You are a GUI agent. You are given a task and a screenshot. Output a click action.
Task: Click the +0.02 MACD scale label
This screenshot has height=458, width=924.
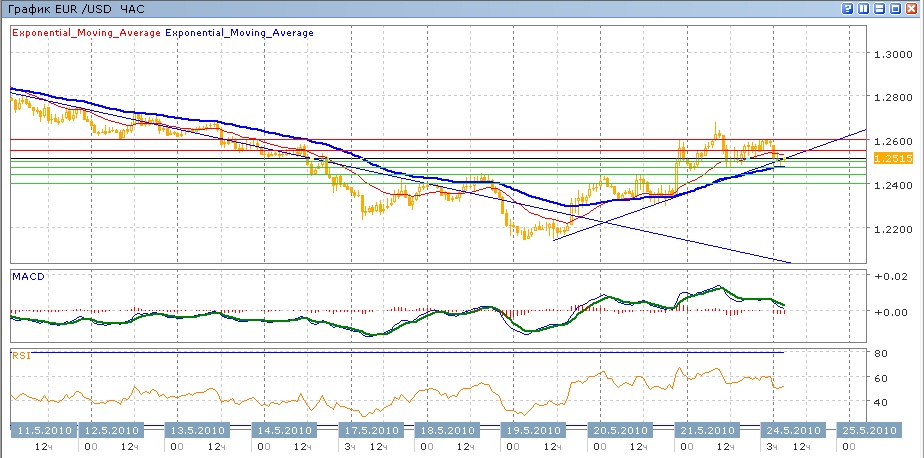(x=889, y=275)
